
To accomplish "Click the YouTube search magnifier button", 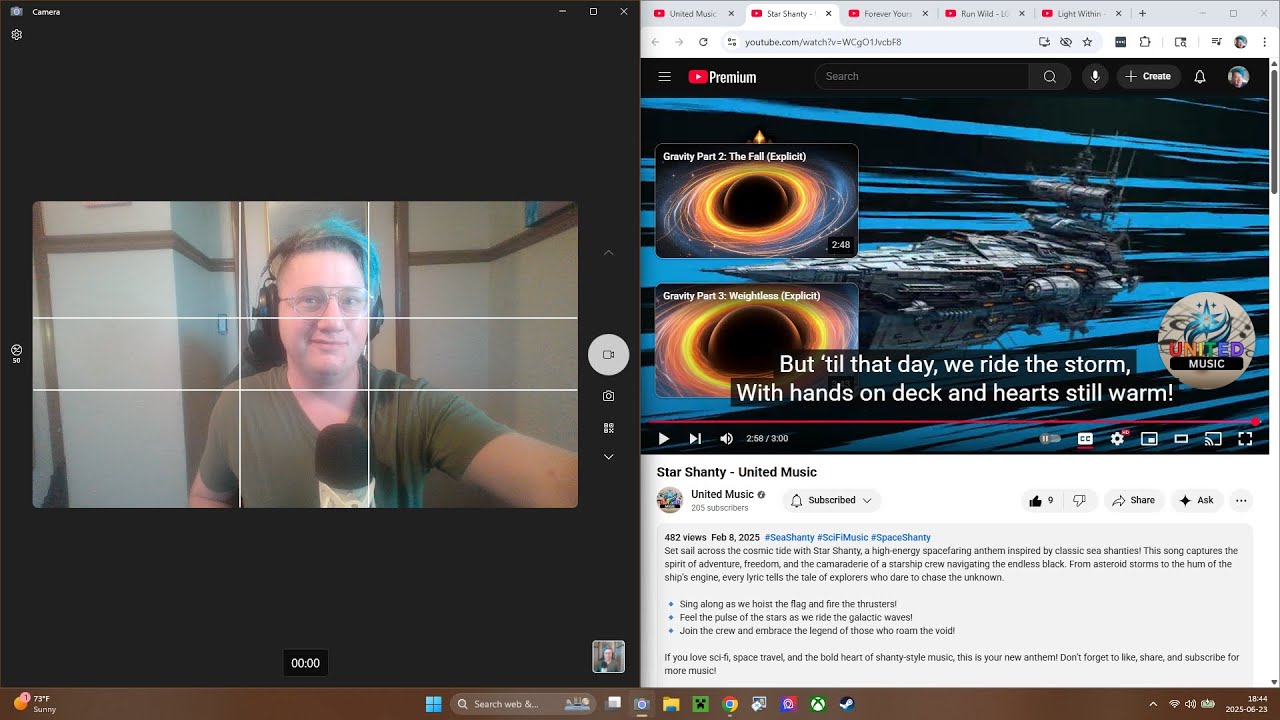I will tap(1049, 76).
